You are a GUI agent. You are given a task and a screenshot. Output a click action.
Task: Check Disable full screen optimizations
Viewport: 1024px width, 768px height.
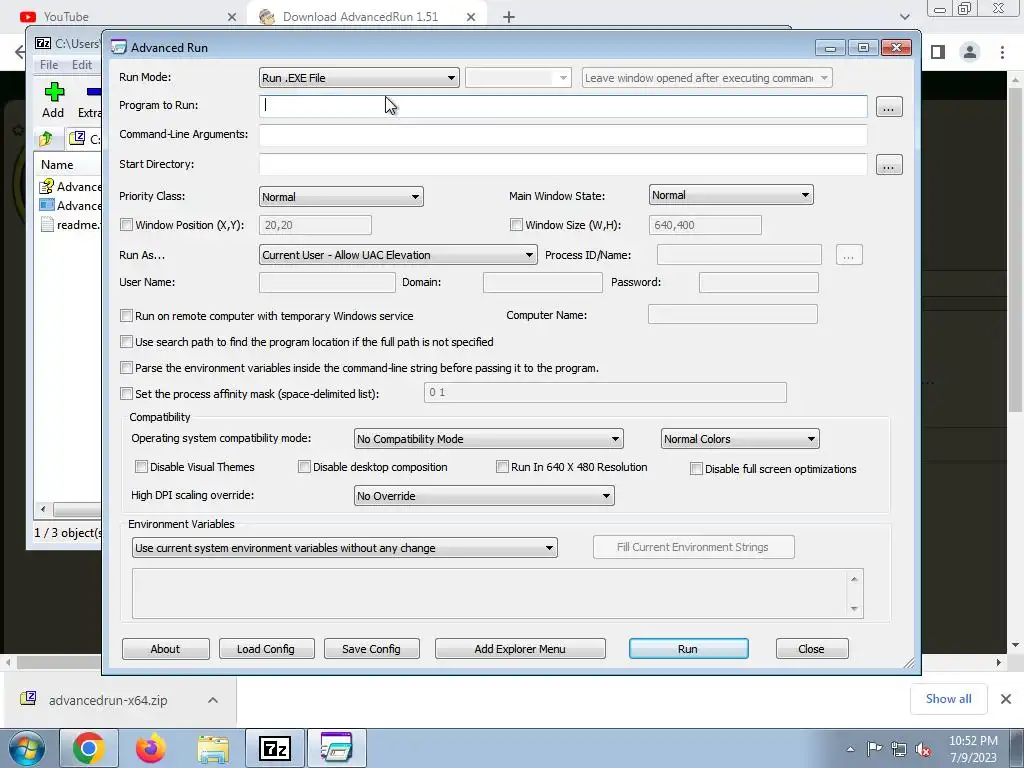click(x=696, y=468)
